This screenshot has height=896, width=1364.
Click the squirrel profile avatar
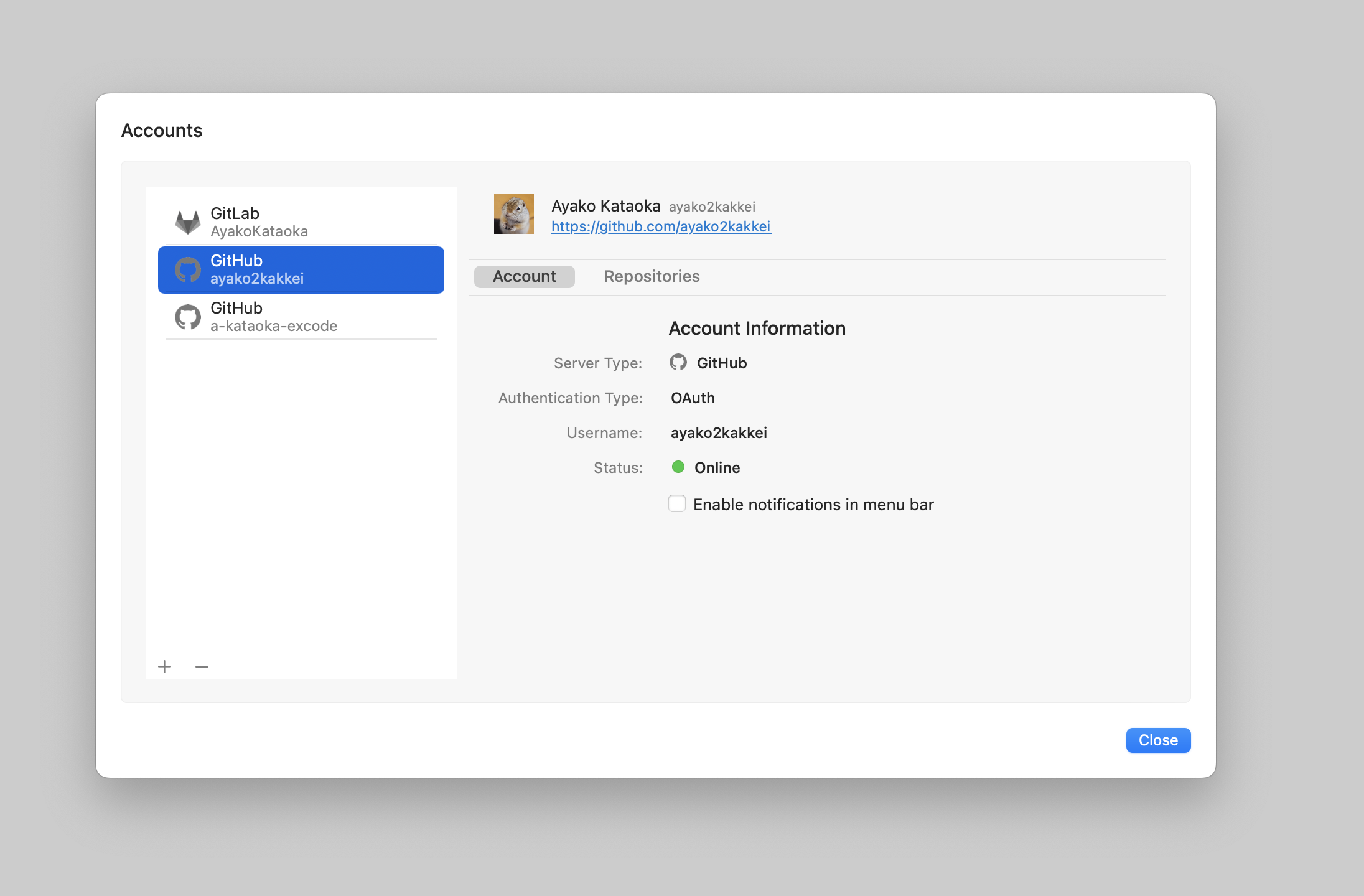tap(514, 214)
